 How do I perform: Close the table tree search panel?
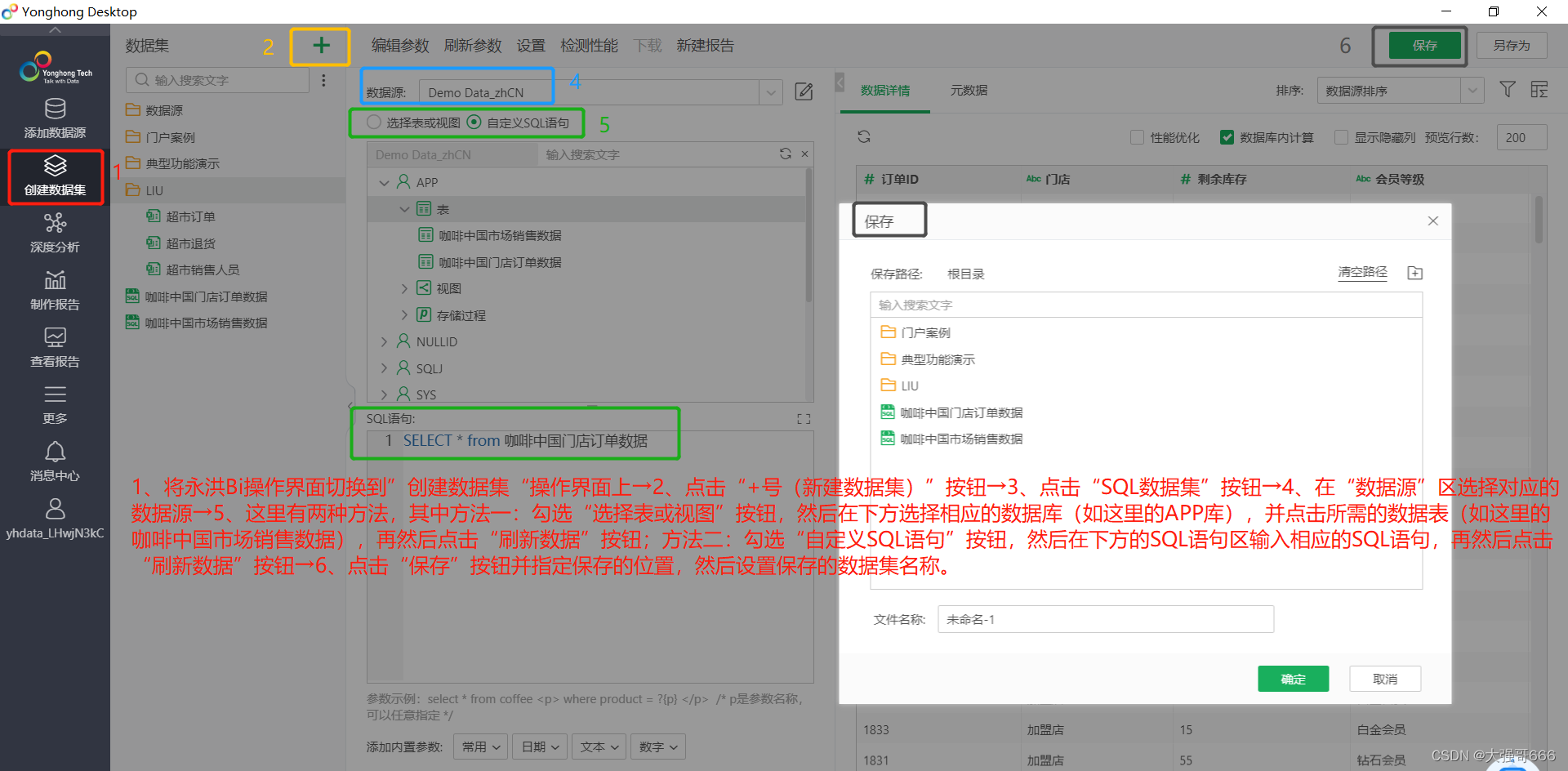click(x=804, y=154)
